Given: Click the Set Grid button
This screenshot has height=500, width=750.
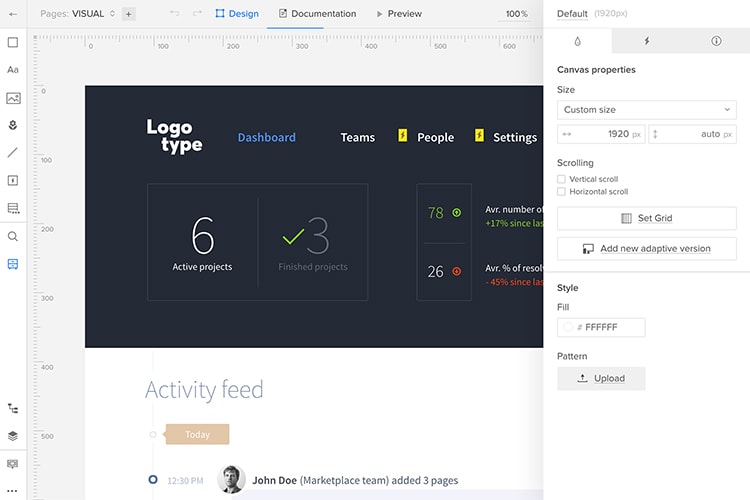Looking at the screenshot, I should (647, 218).
